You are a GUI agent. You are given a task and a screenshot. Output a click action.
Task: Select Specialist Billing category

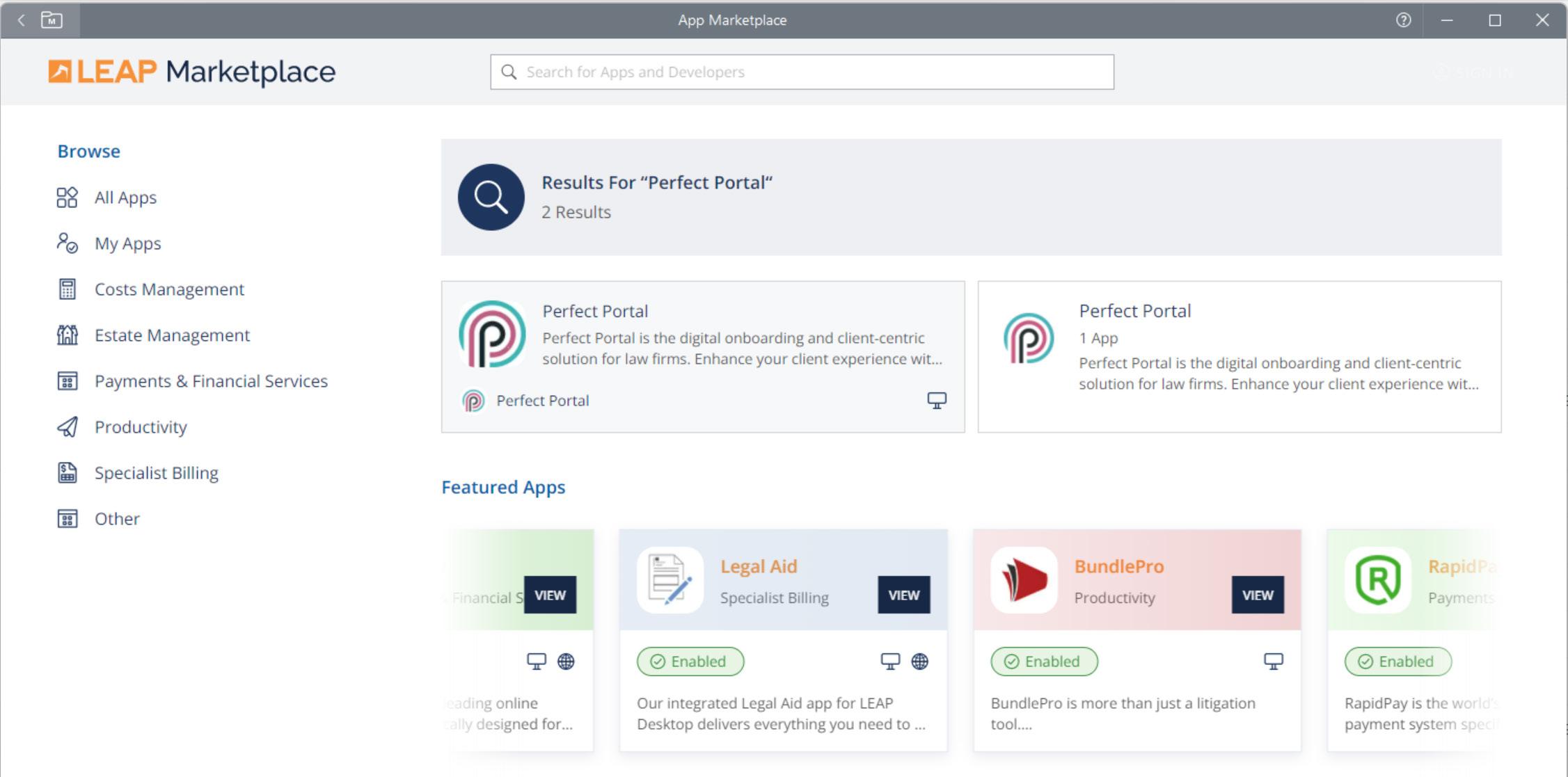tap(157, 473)
